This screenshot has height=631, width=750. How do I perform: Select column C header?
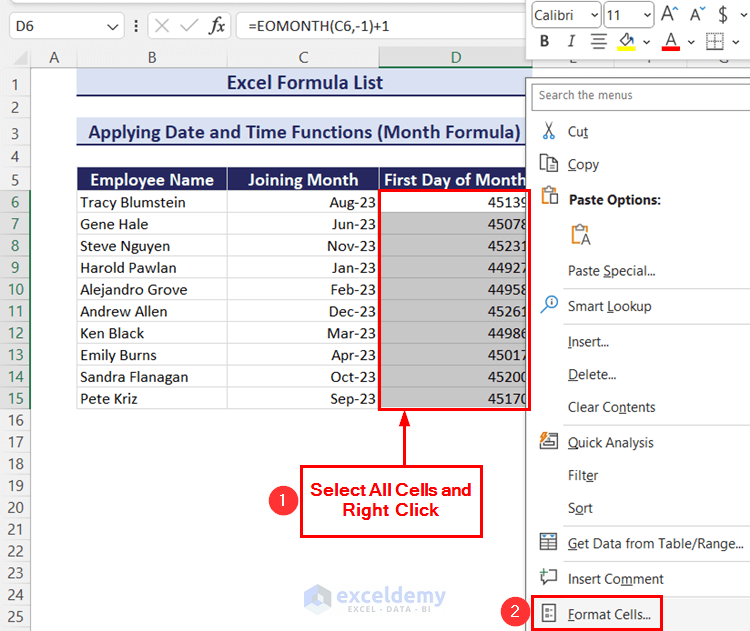(303, 58)
